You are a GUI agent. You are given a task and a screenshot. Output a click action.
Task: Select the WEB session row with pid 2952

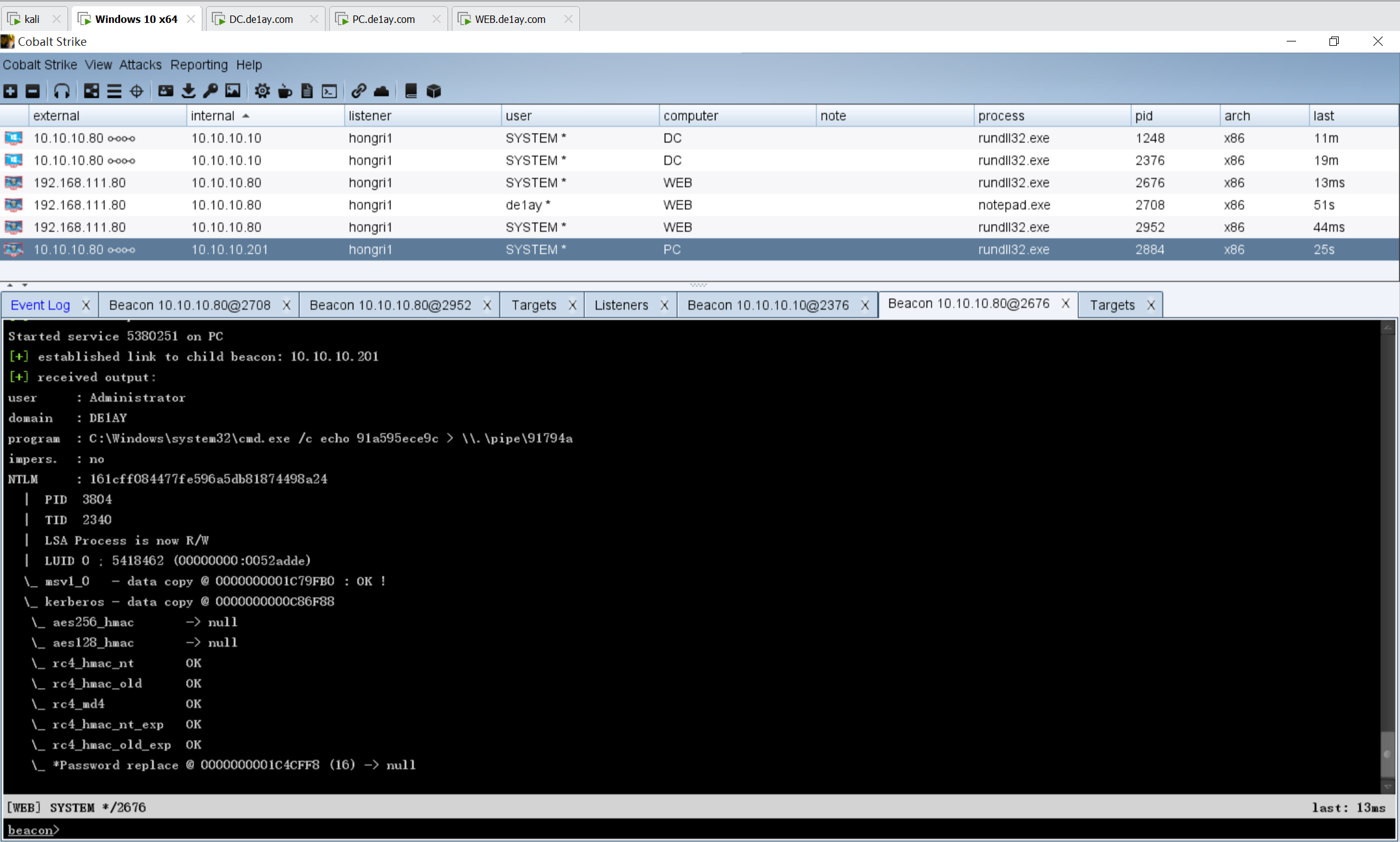[699, 227]
